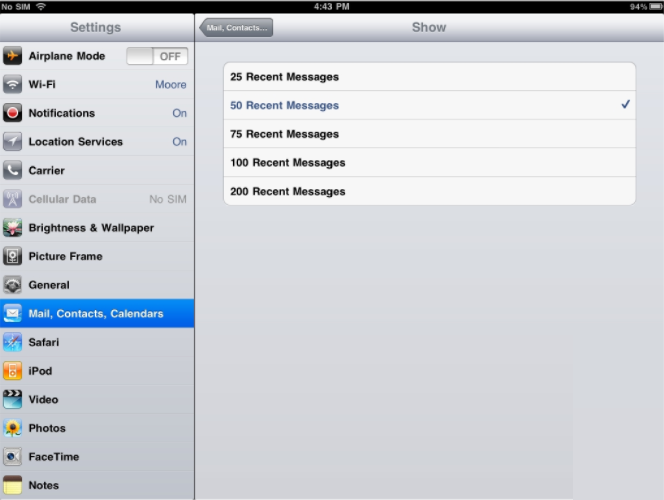The height and width of the screenshot is (500, 664).
Task: Choose 100 Recent Messages option
Action: tap(429, 163)
